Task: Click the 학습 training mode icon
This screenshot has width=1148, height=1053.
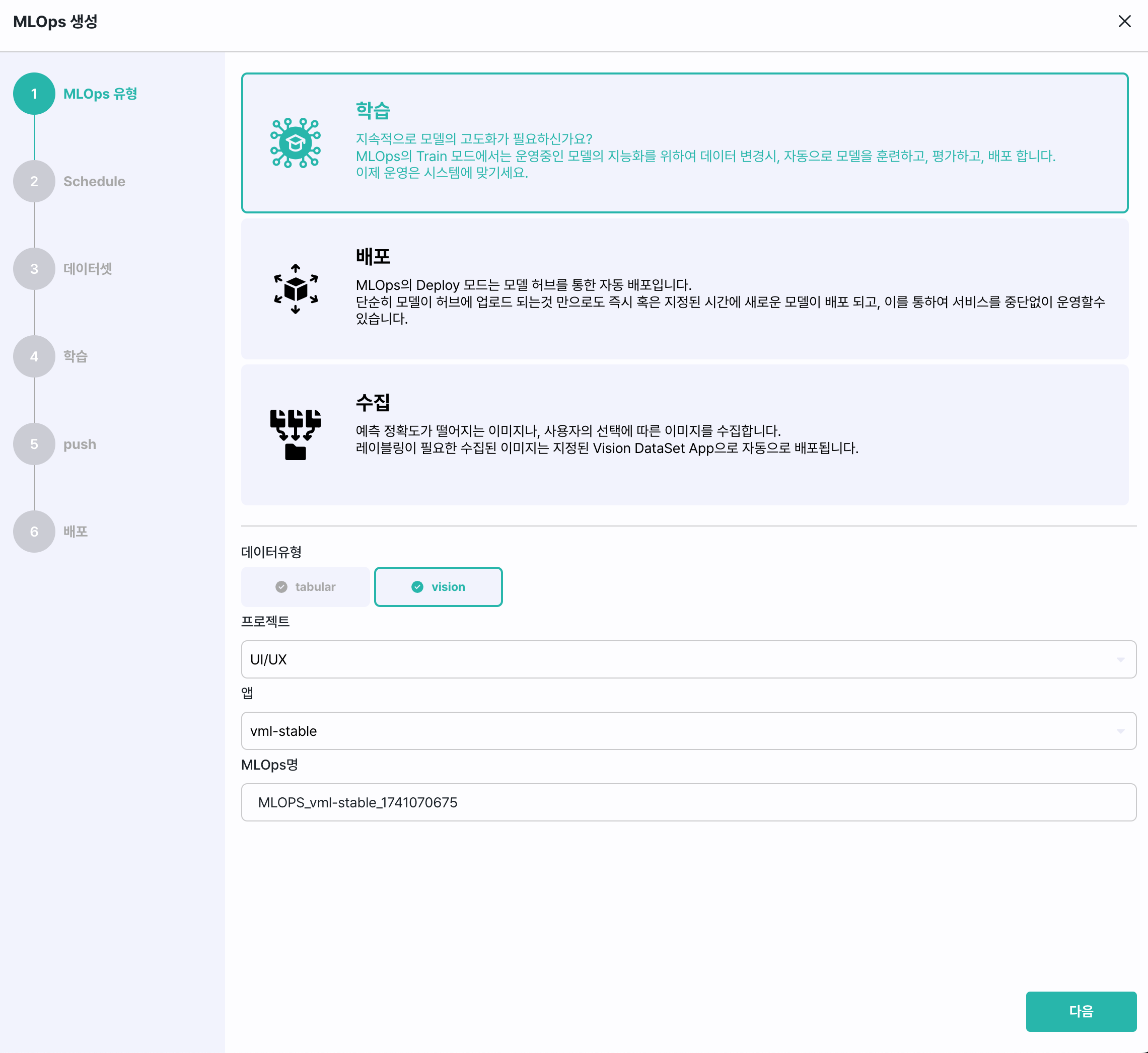Action: (x=295, y=142)
